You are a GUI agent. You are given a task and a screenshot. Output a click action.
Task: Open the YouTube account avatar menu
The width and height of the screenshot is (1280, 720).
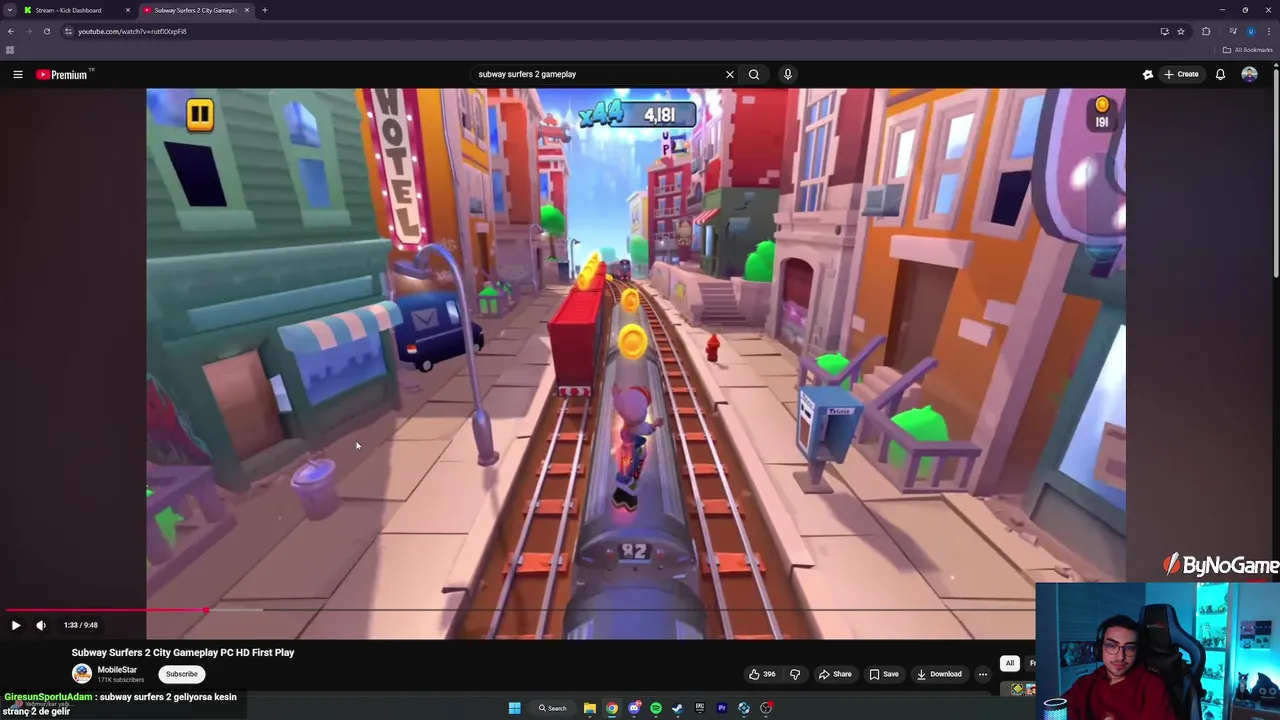click(1249, 74)
